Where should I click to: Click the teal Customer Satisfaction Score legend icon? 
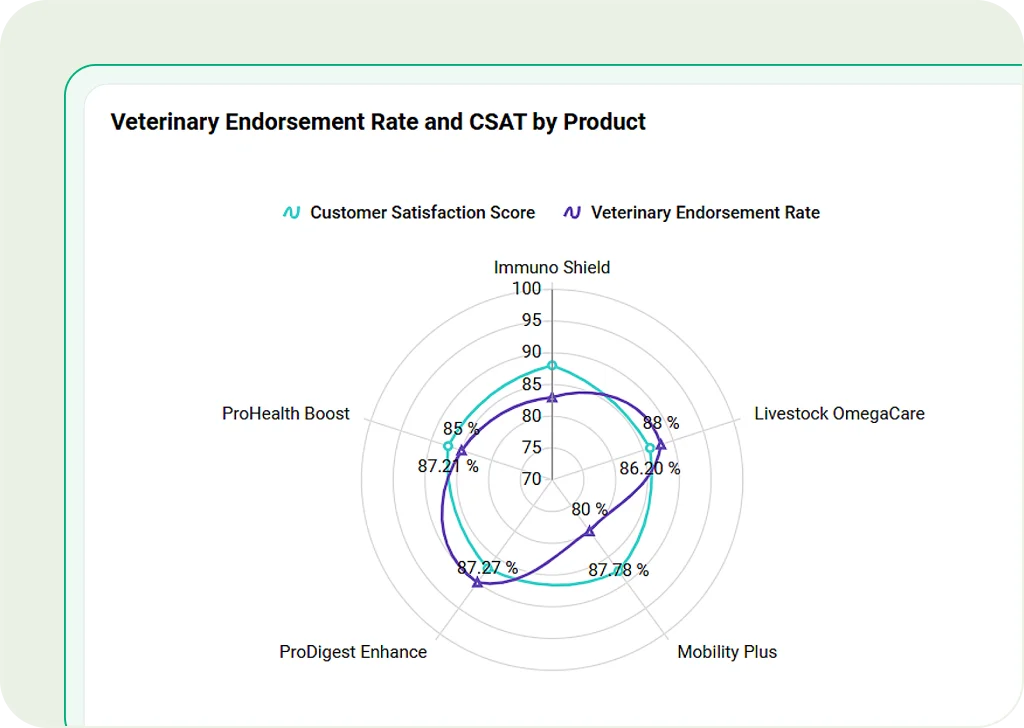[x=291, y=213]
